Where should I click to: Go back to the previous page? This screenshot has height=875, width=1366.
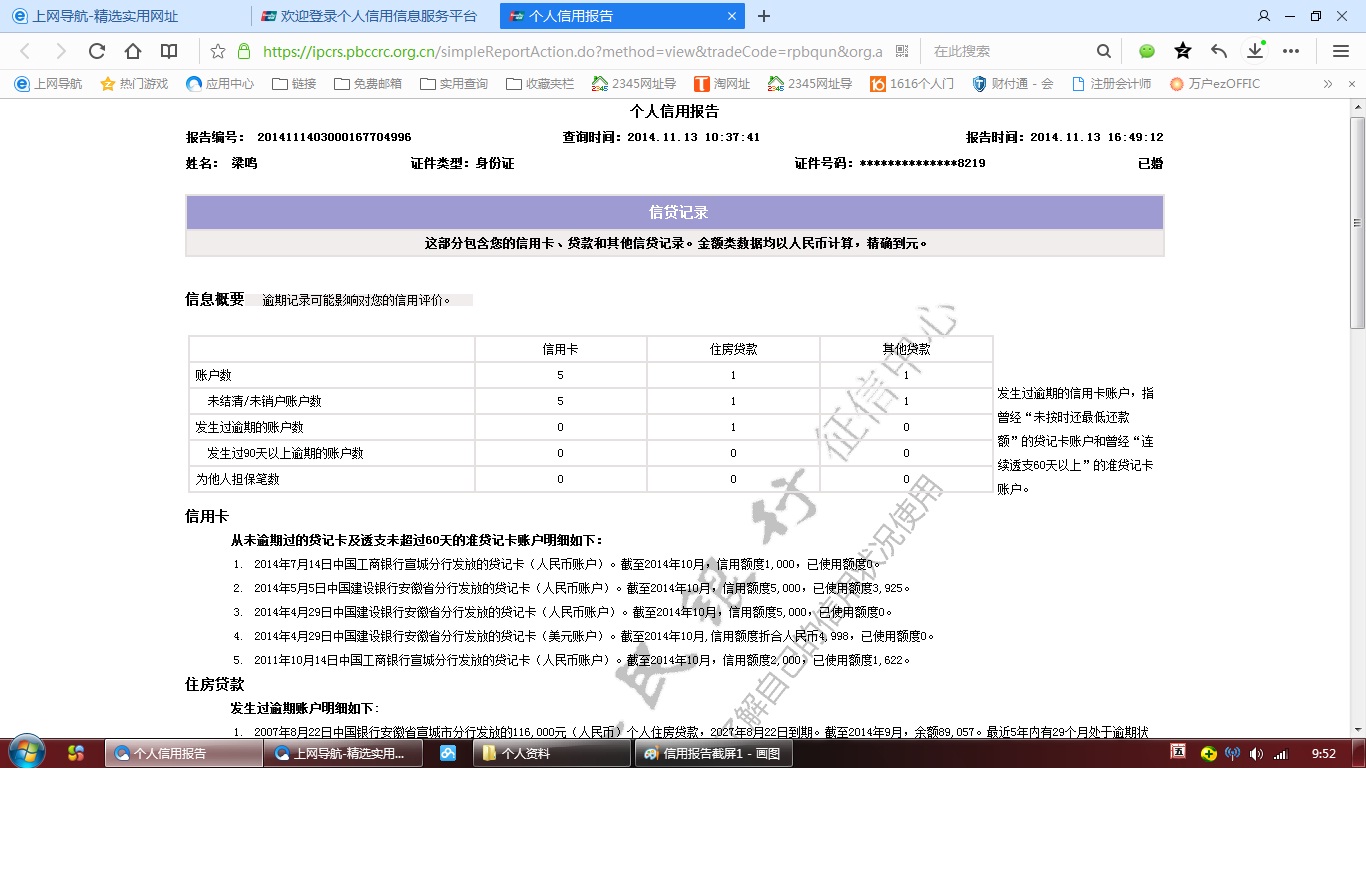click(25, 51)
